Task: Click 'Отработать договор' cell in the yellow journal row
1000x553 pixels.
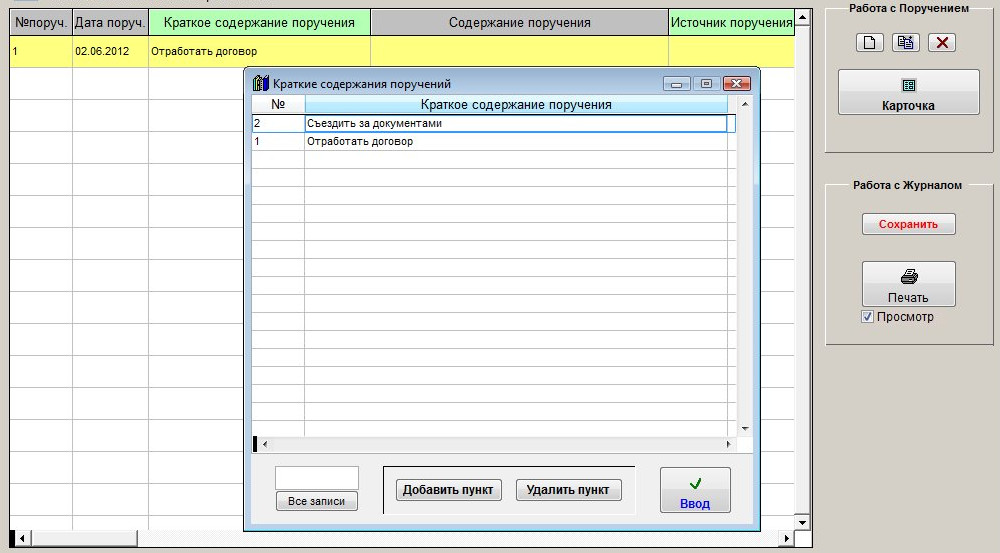Action: coord(259,52)
